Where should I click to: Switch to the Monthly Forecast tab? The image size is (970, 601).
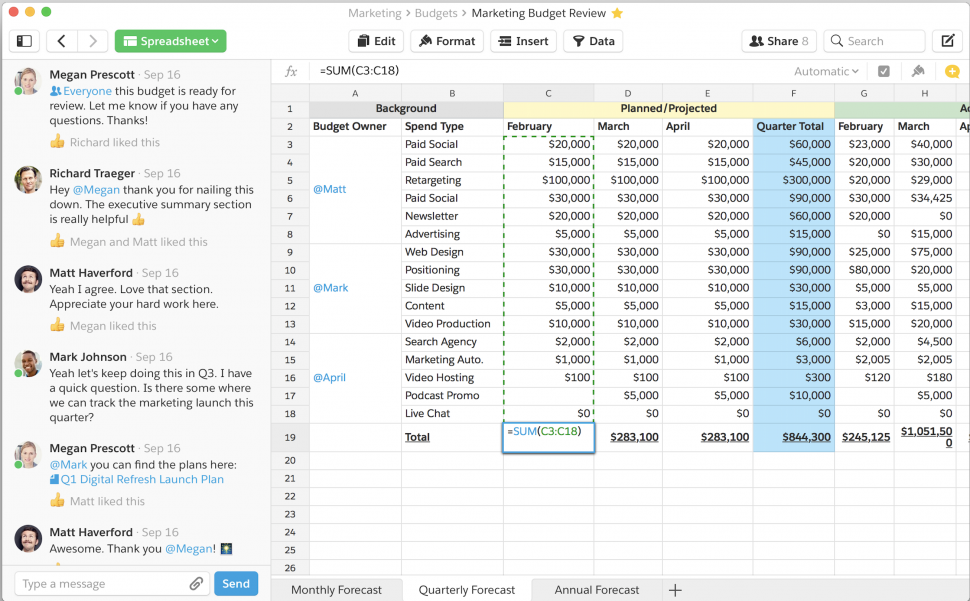click(x=337, y=590)
